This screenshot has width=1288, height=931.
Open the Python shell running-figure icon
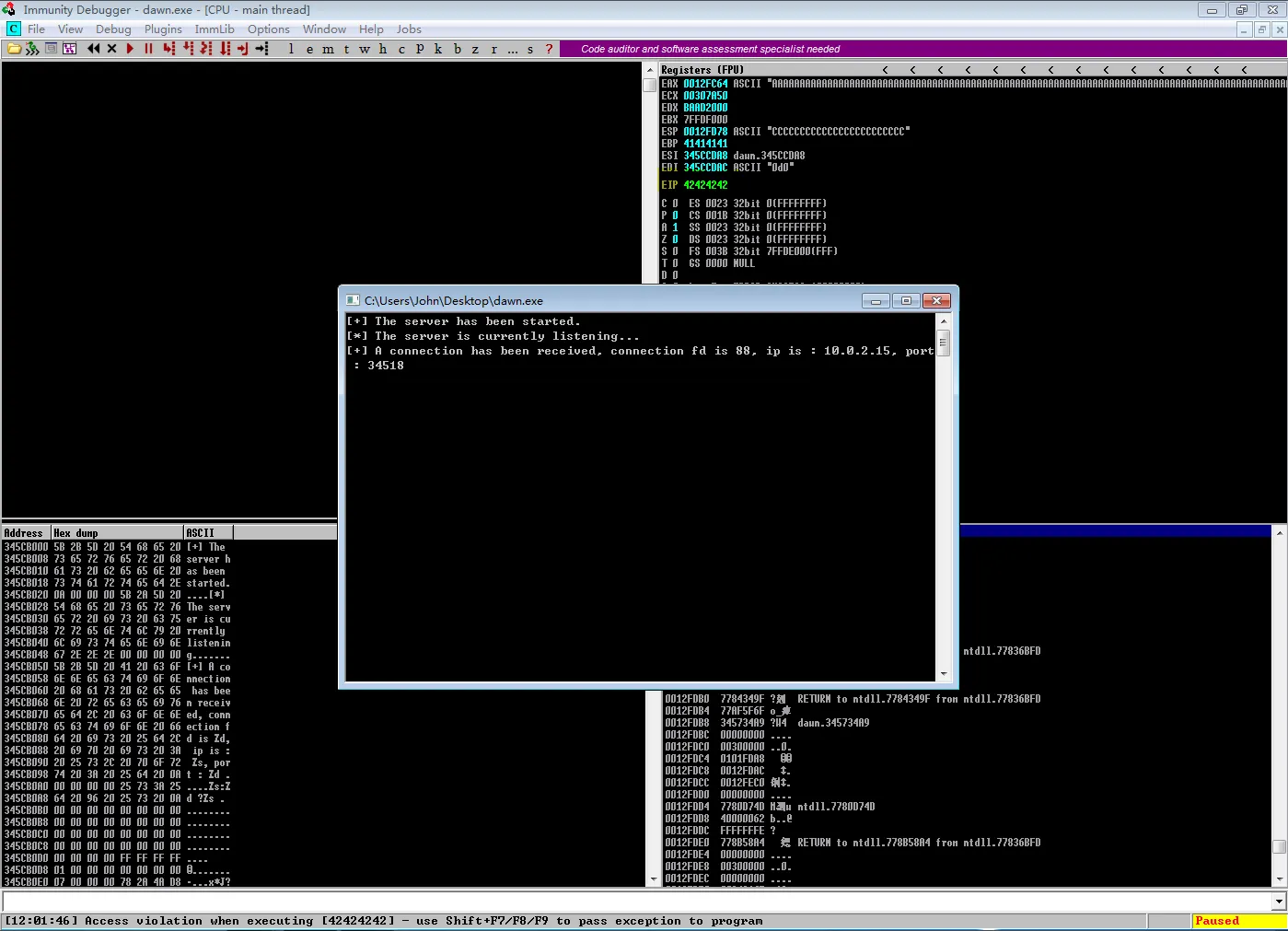(32, 49)
